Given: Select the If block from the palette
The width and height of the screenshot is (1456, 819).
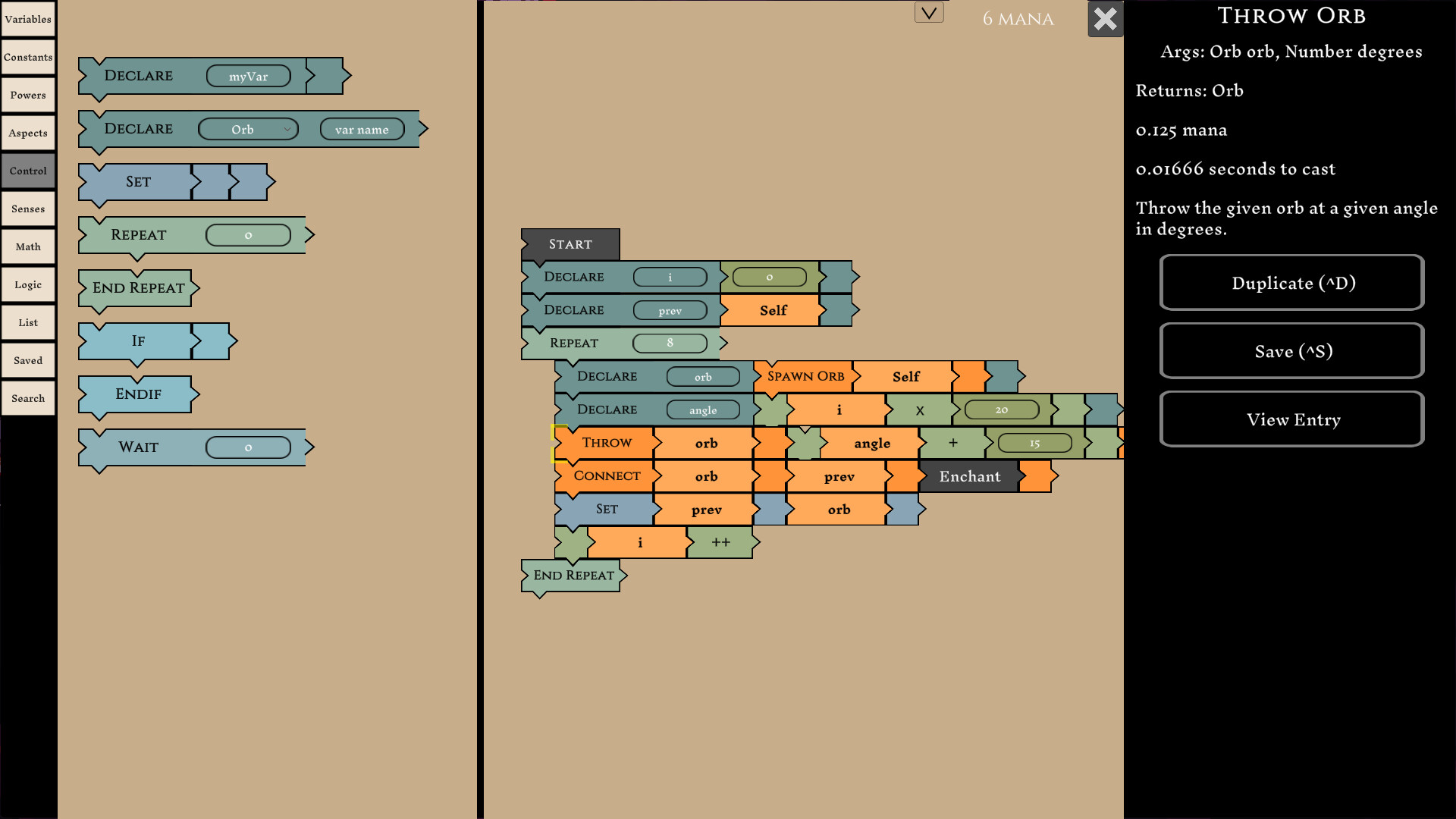Looking at the screenshot, I should click(x=136, y=341).
